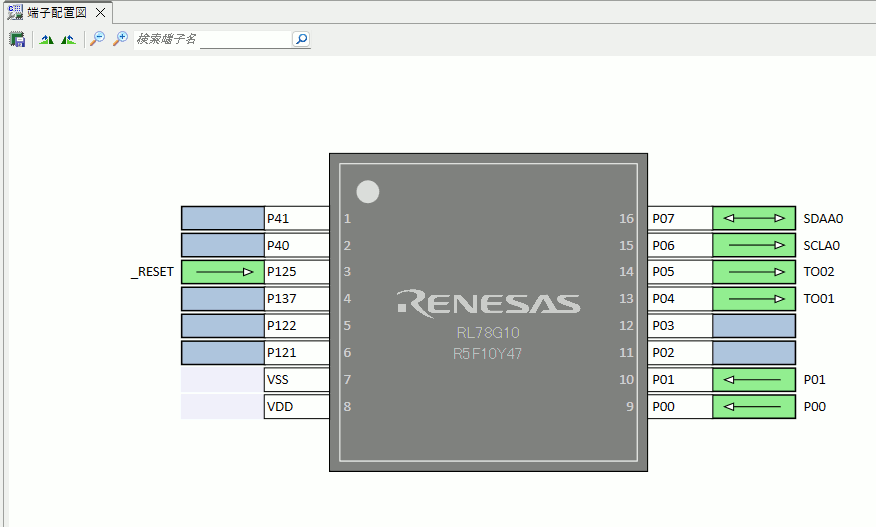Click the P00 input arrow box
This screenshot has width=876, height=527.
[x=754, y=407]
